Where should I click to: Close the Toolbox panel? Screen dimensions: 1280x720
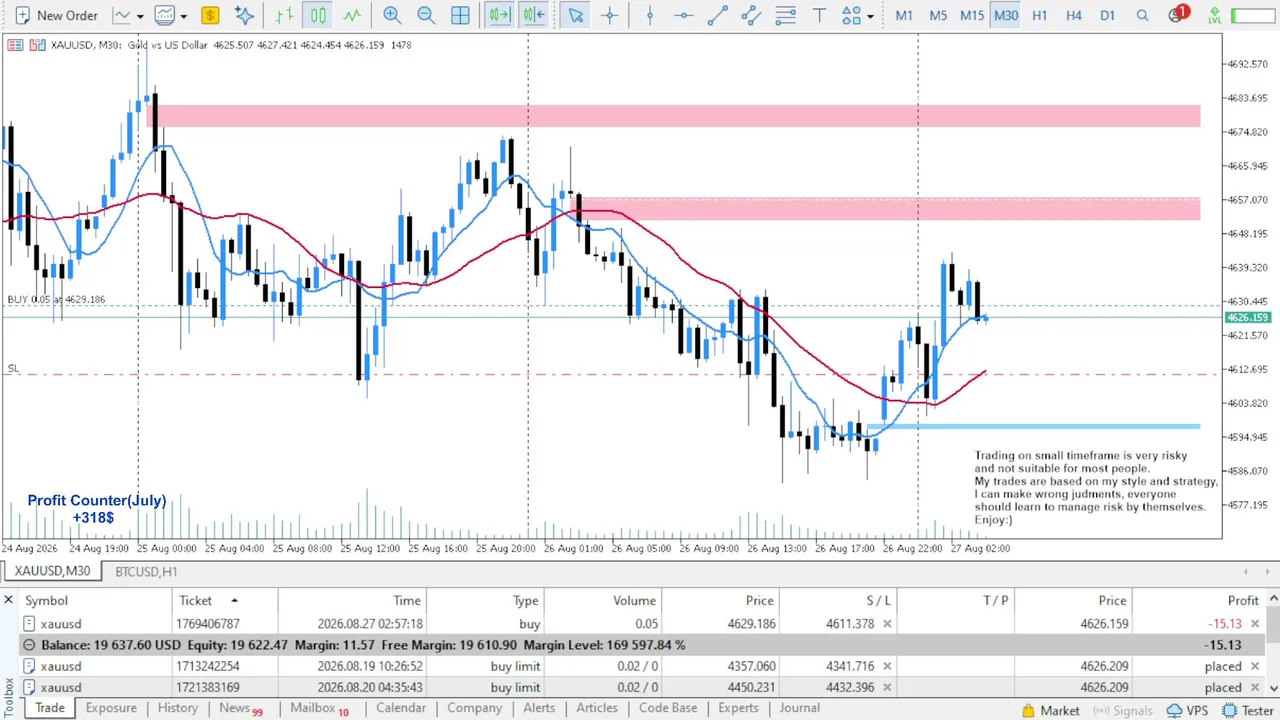click(8, 600)
